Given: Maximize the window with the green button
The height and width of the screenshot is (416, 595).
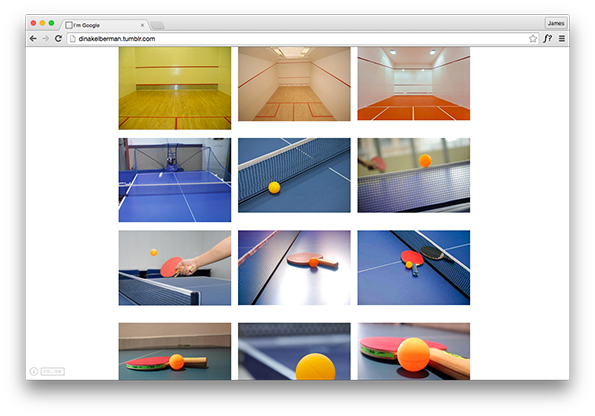Looking at the screenshot, I should tap(52, 23).
